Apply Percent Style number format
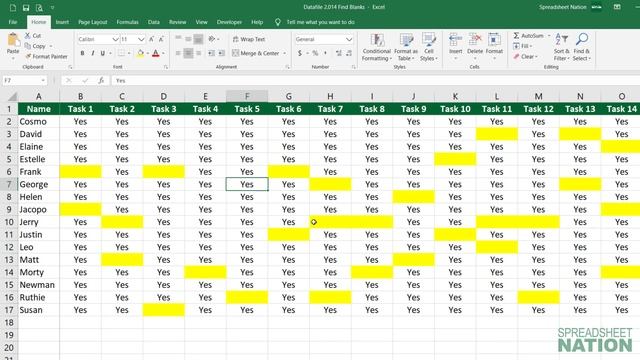Viewport: 640px width, 360px height. pyautogui.click(x=315, y=53)
